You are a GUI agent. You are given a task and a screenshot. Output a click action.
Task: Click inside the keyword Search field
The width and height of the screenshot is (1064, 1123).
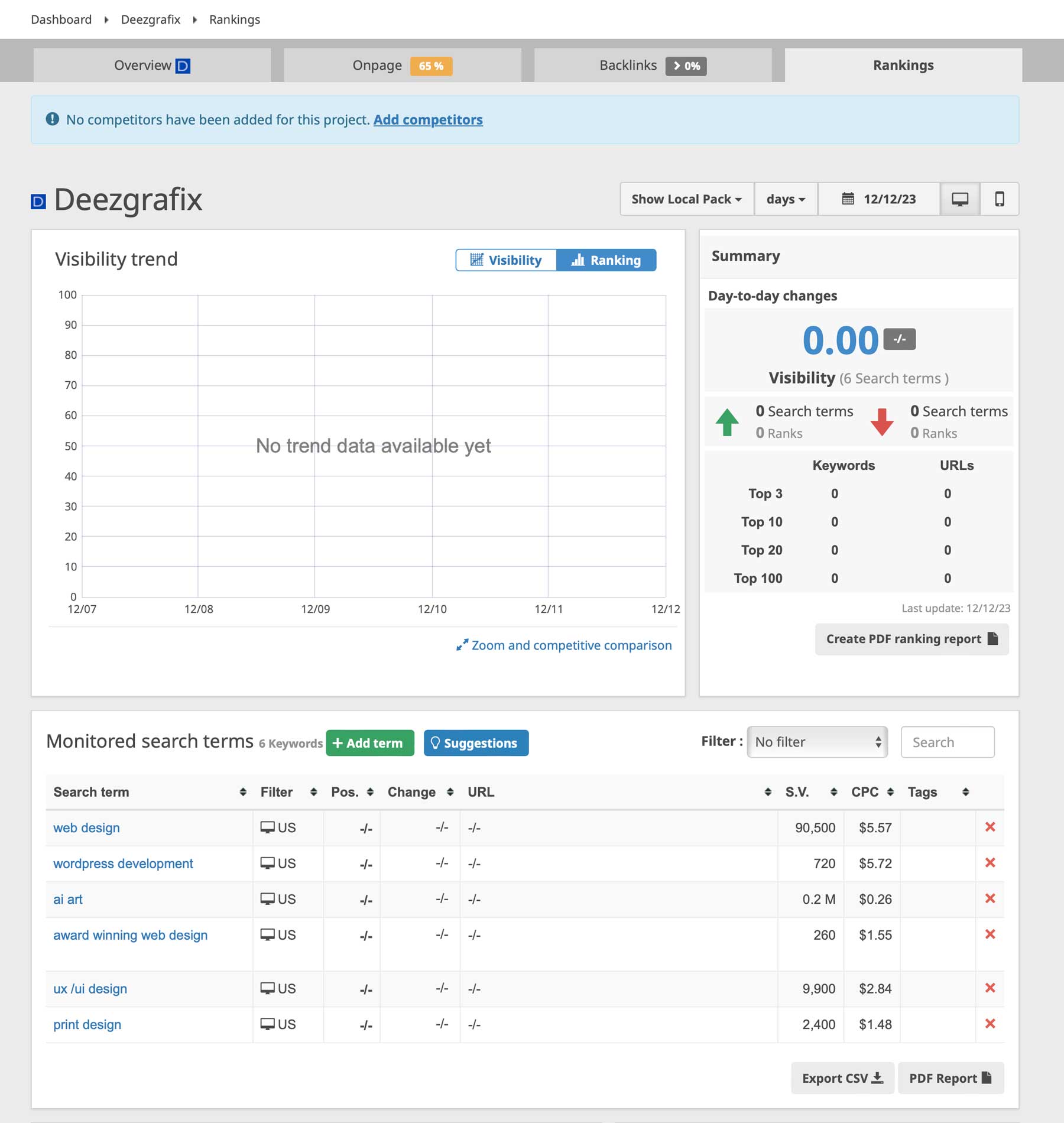click(947, 742)
